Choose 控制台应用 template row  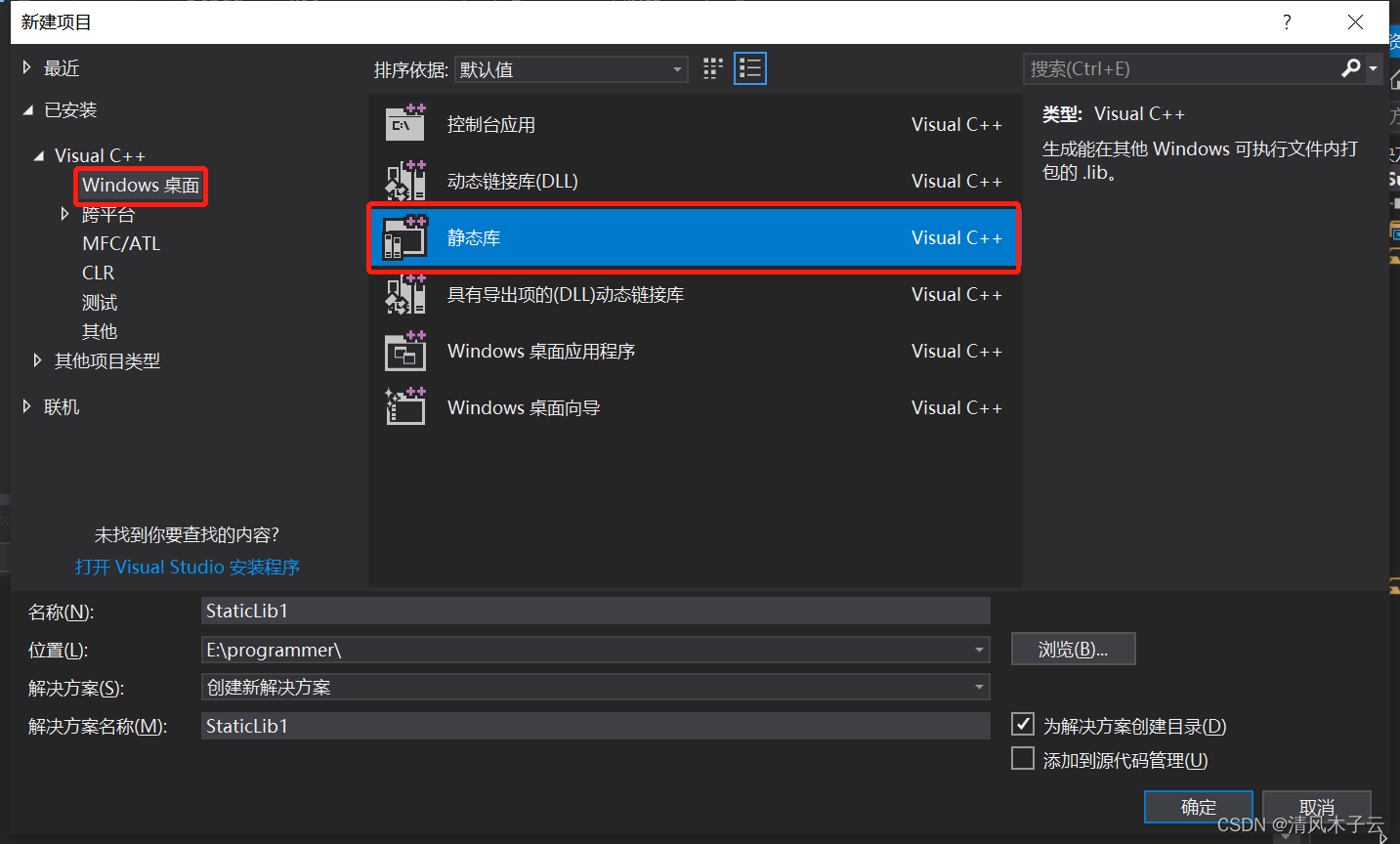pos(695,124)
